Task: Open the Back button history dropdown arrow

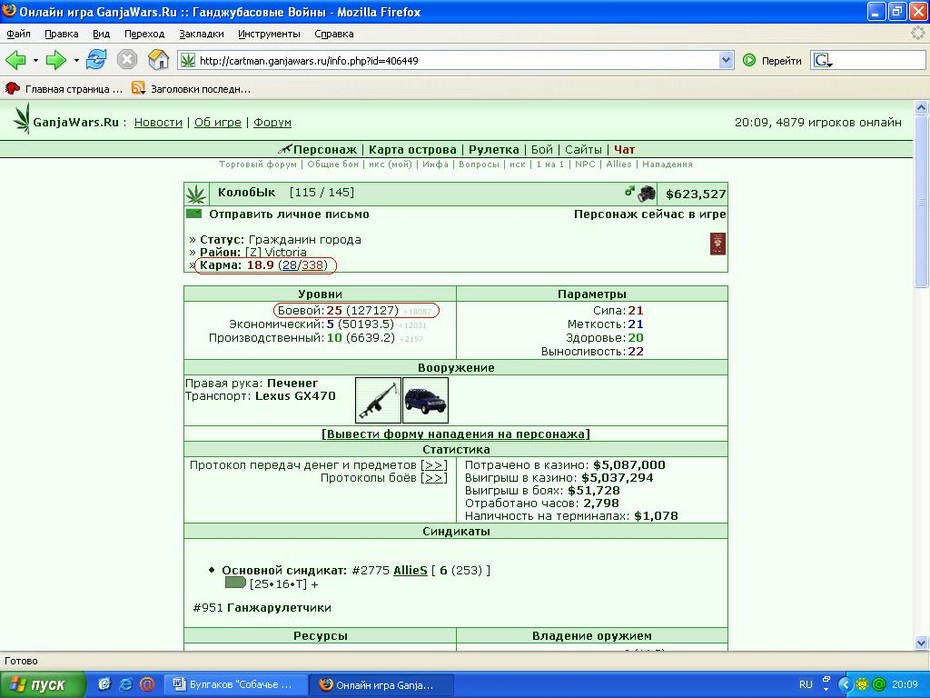Action: 35,60
